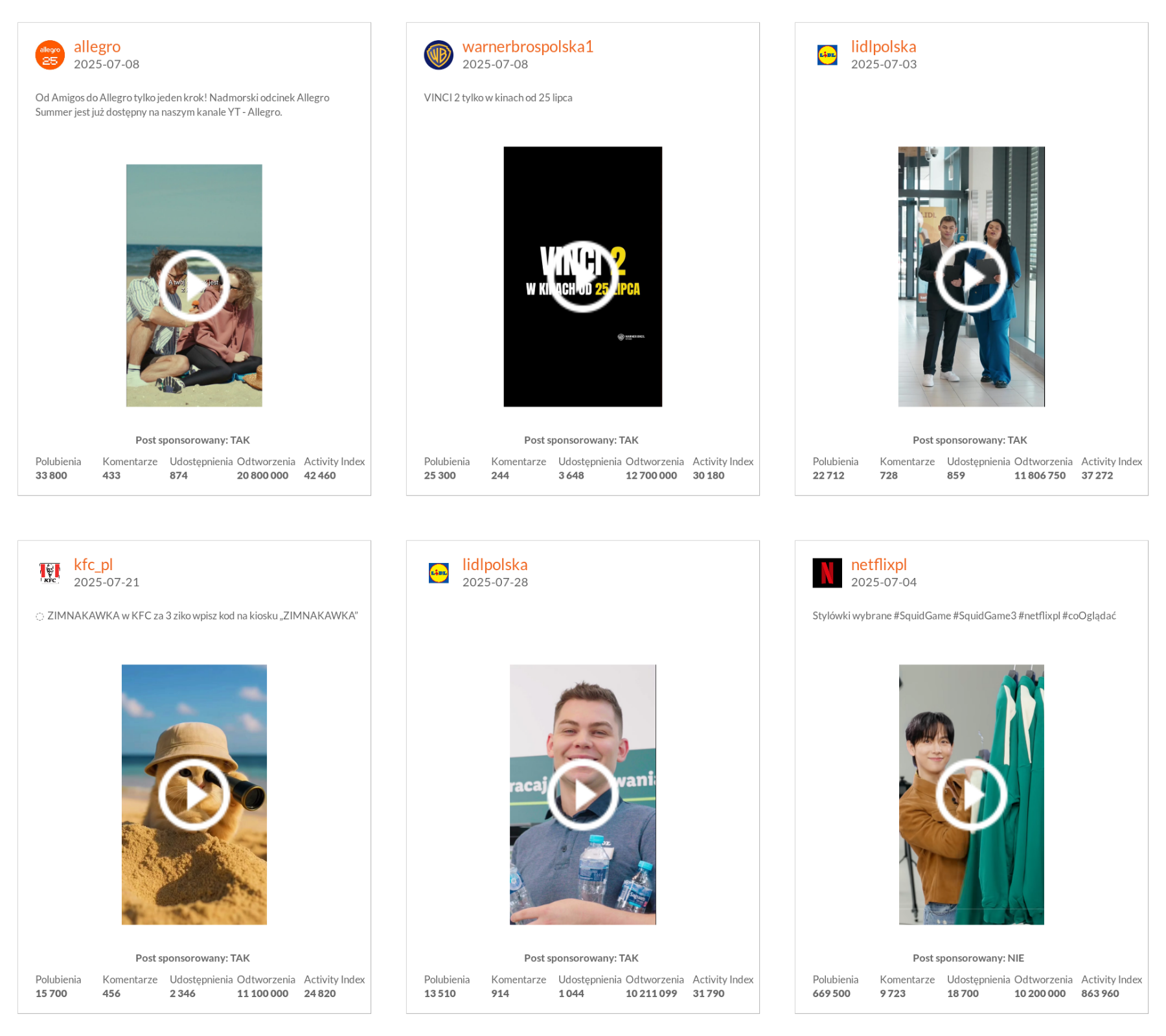This screenshot has width=1166, height=1036.
Task: Open the allegro profile name link
Action: pos(97,47)
